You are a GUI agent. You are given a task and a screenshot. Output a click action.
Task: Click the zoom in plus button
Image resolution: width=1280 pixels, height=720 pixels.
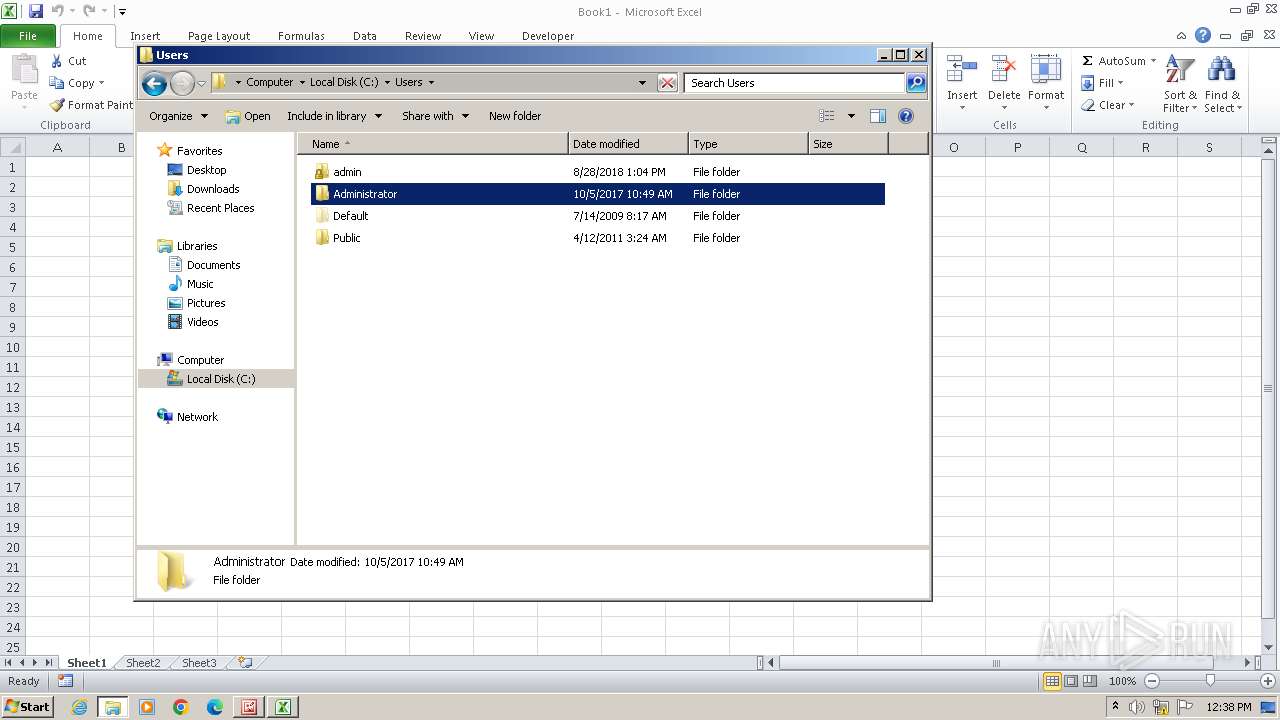point(1268,681)
